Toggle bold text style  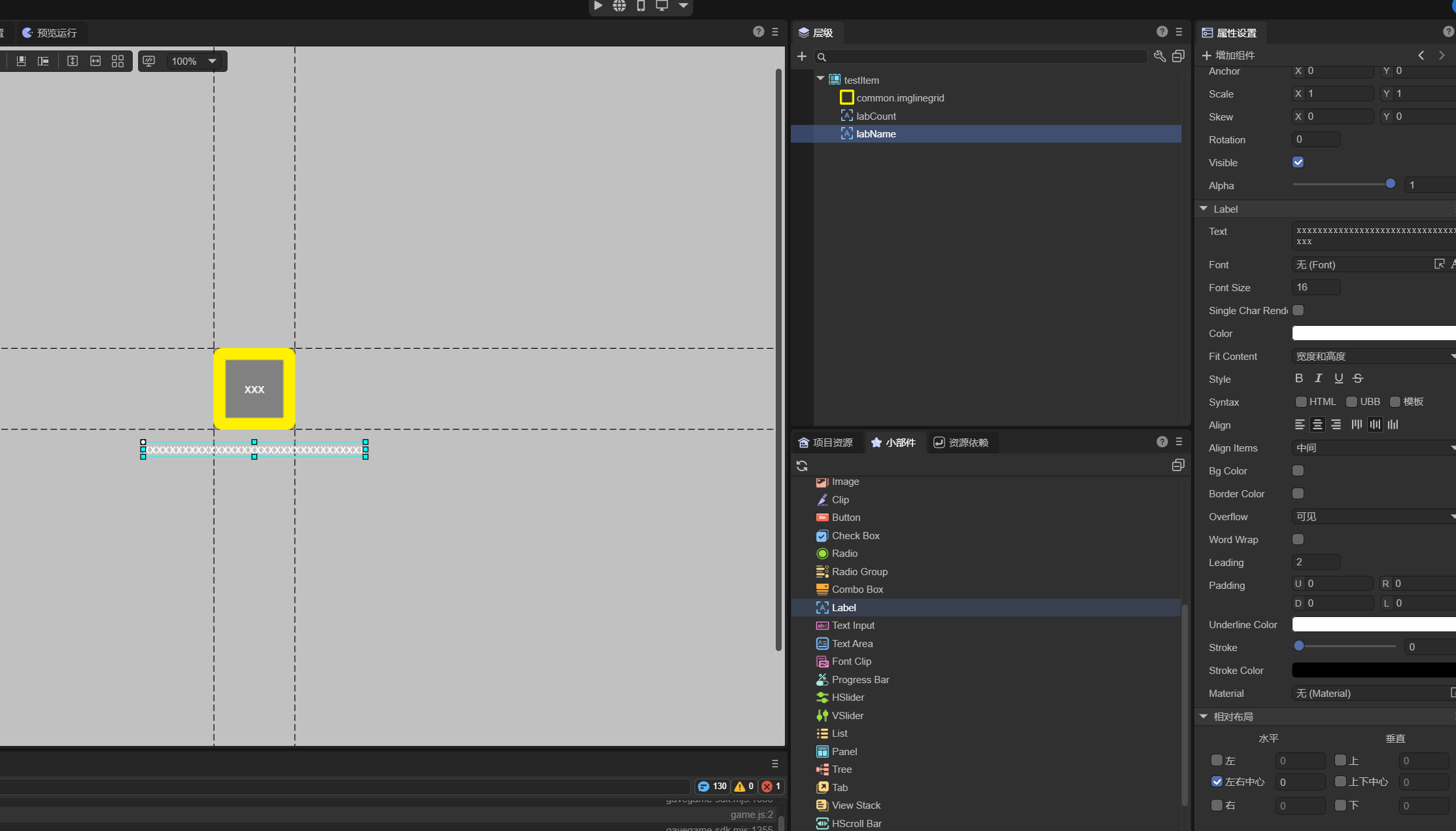[1299, 378]
